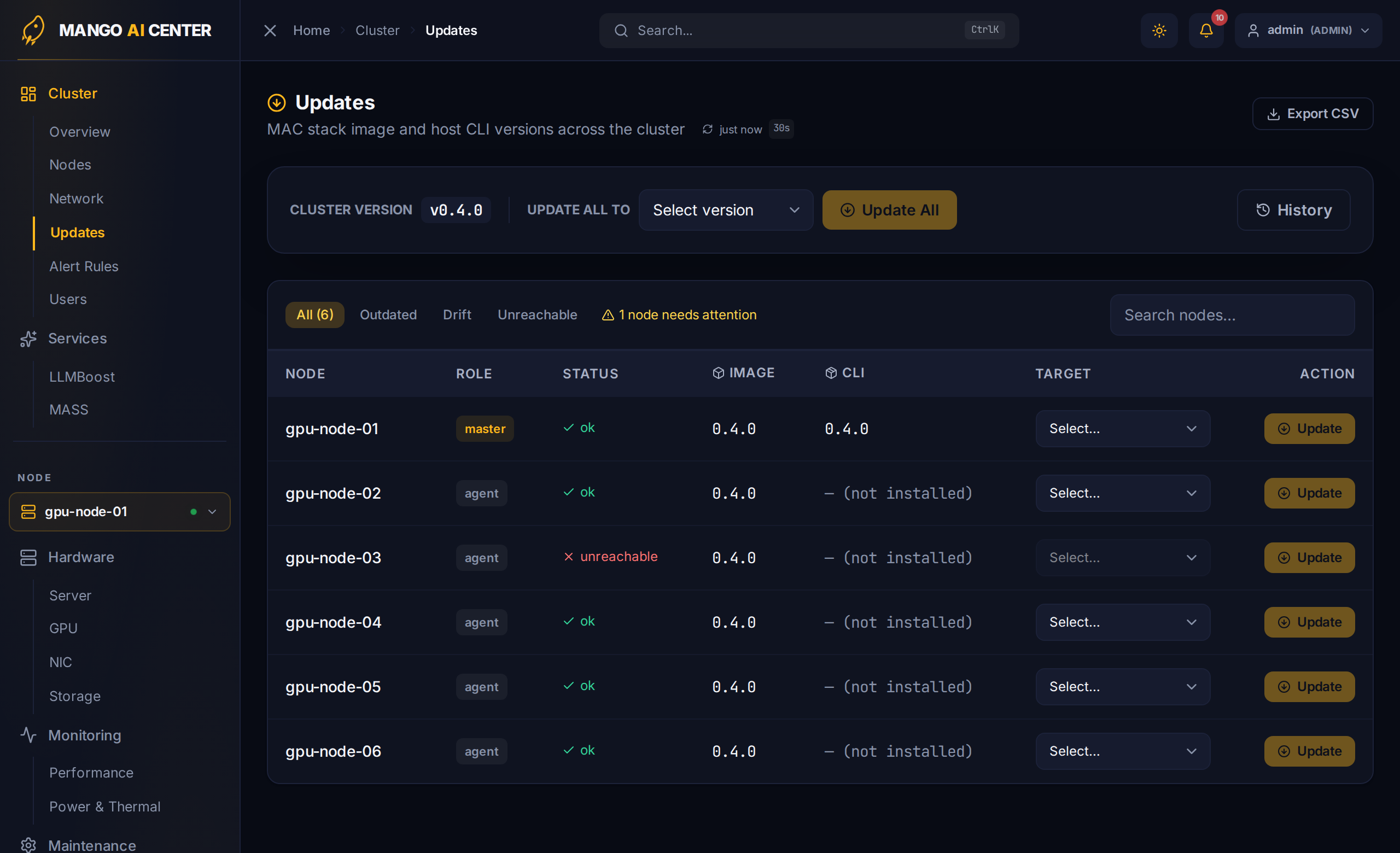Image resolution: width=1400 pixels, height=853 pixels.
Task: Open target Select dropdown for gpu-node-04
Action: click(1122, 622)
